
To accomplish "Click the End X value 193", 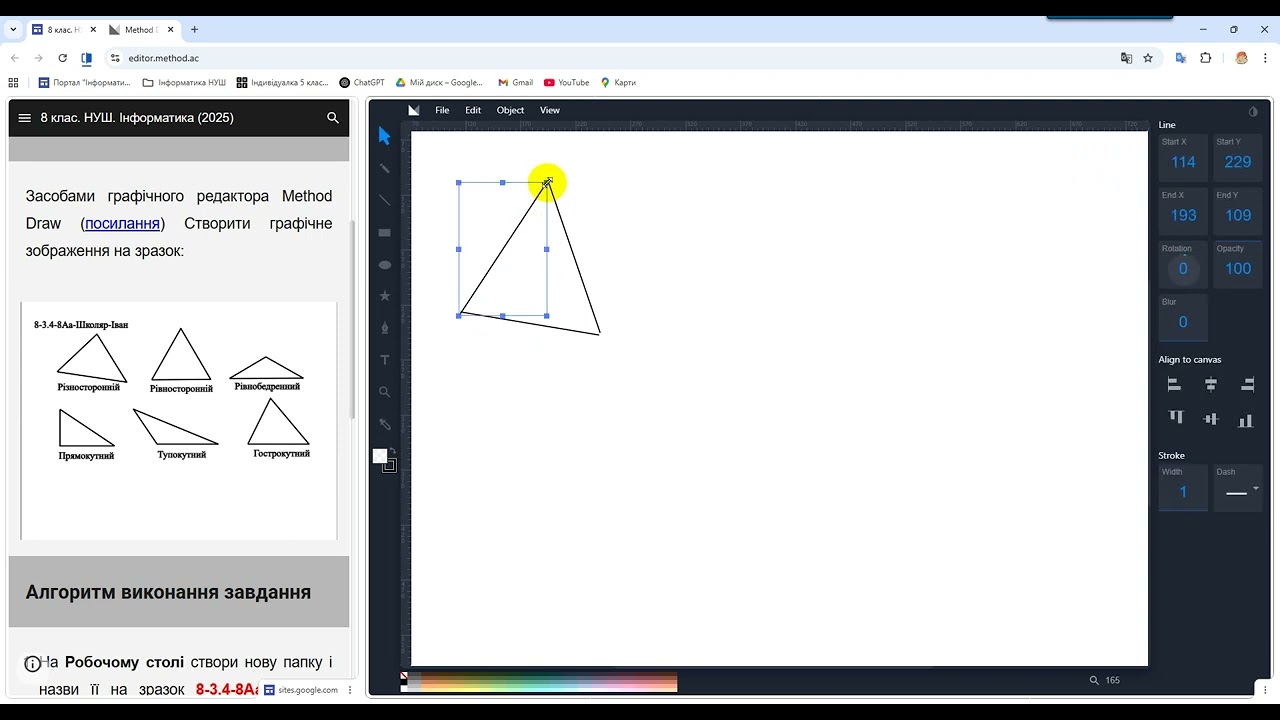I will tap(1183, 215).
